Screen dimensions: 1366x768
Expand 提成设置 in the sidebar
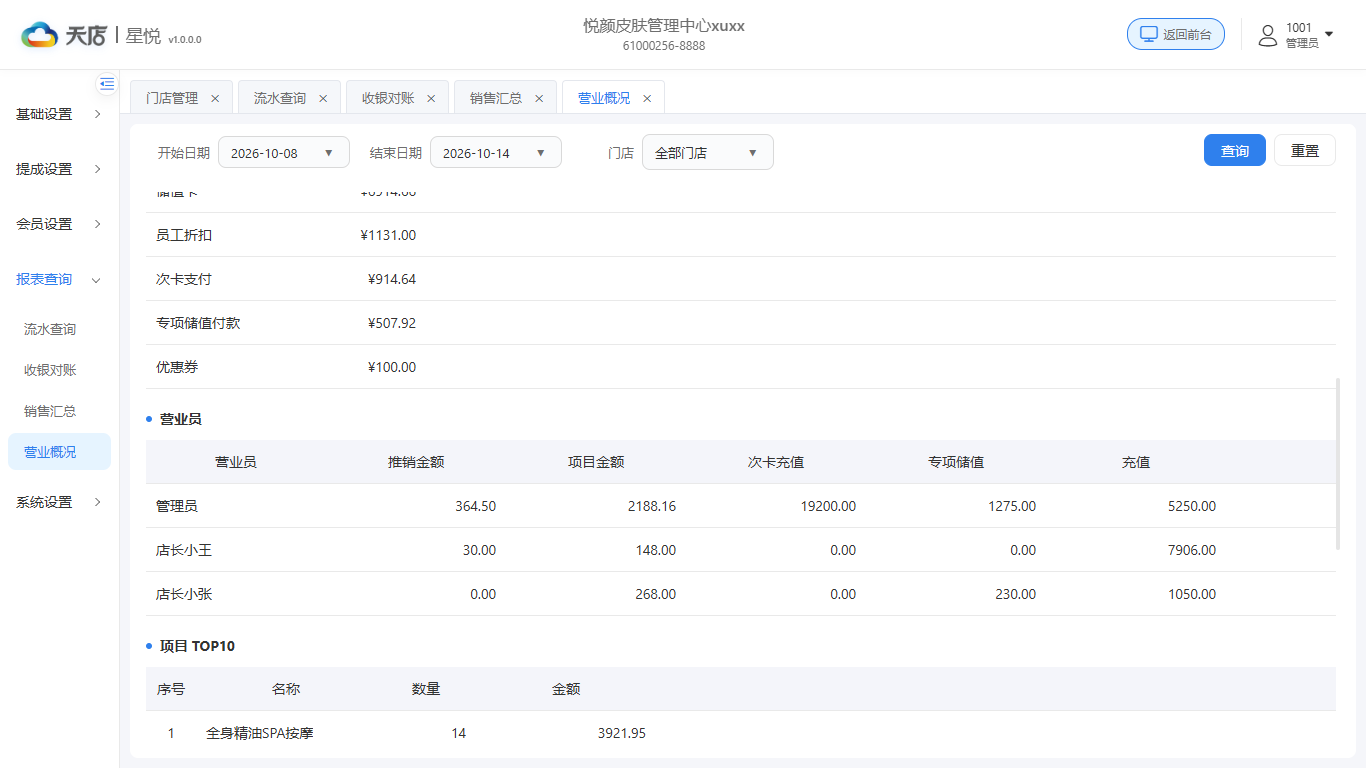pyautogui.click(x=59, y=169)
